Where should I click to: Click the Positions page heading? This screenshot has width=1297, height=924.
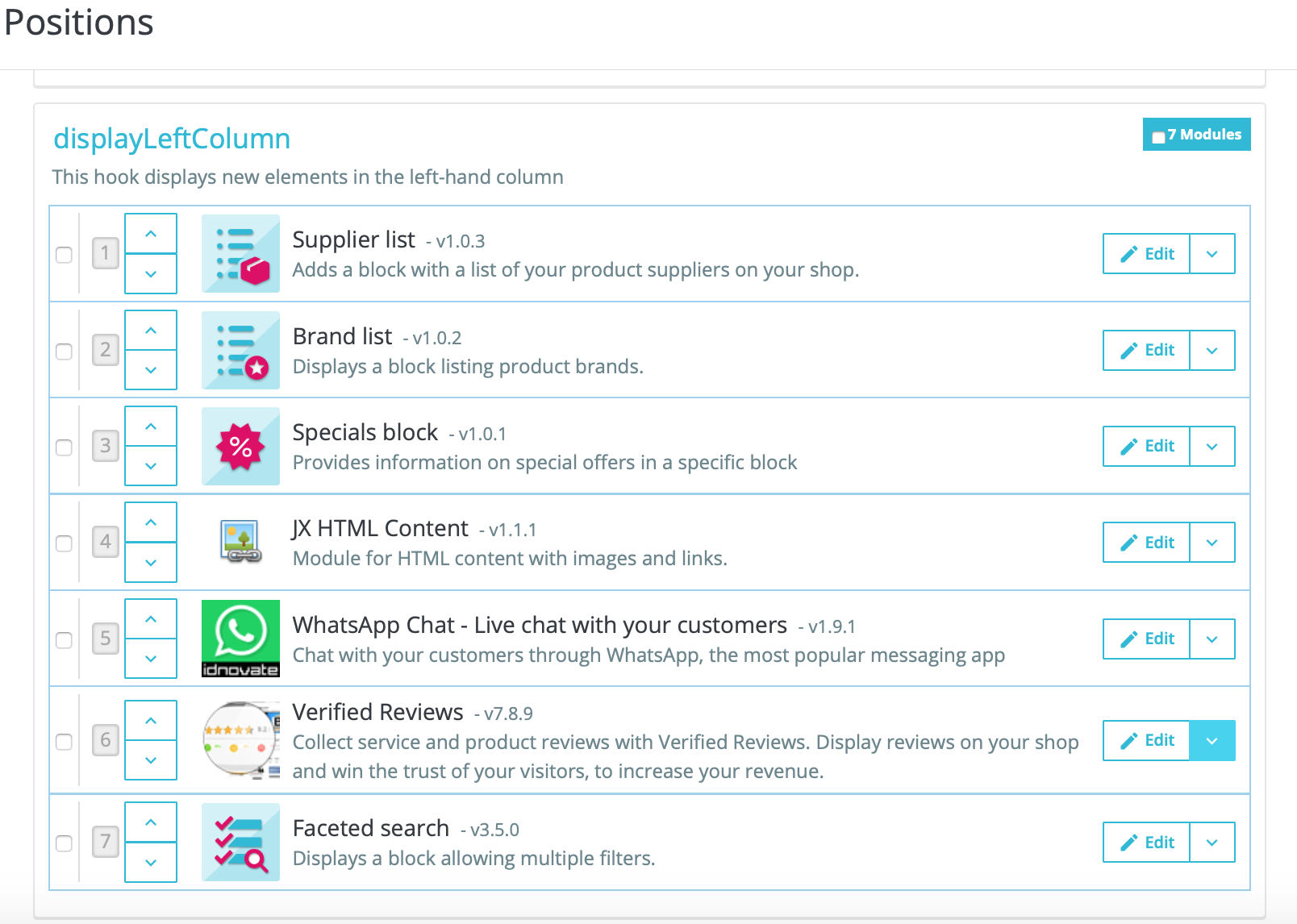click(x=79, y=22)
